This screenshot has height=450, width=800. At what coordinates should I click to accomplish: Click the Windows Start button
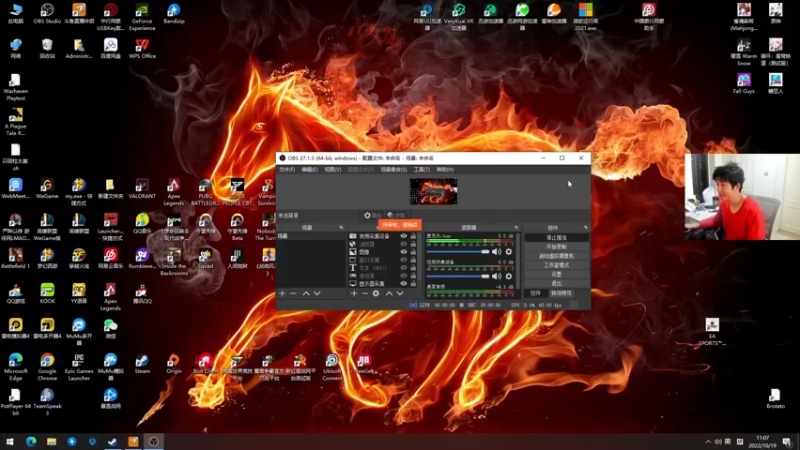(9, 442)
